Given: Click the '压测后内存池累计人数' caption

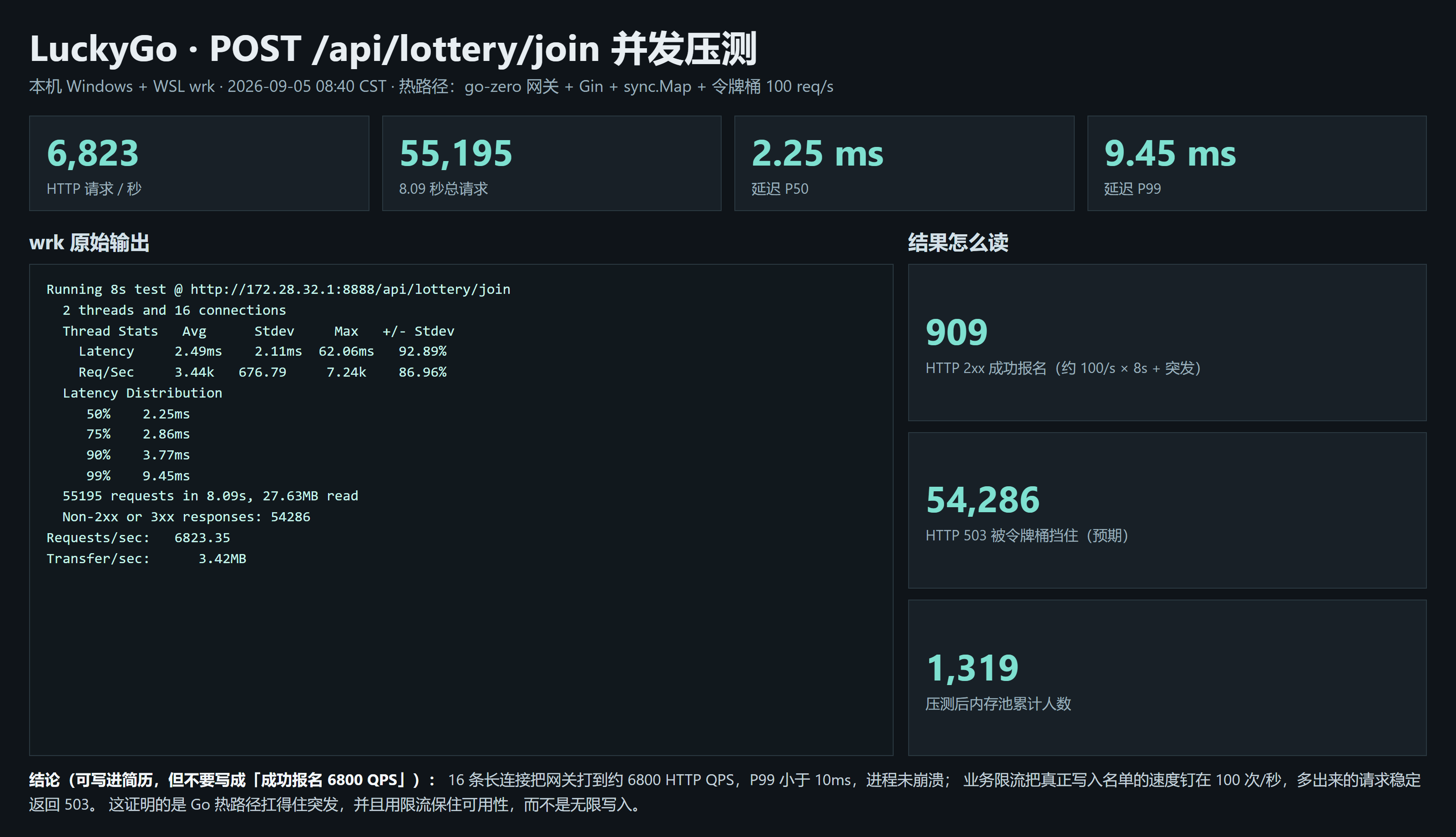Looking at the screenshot, I should [998, 704].
